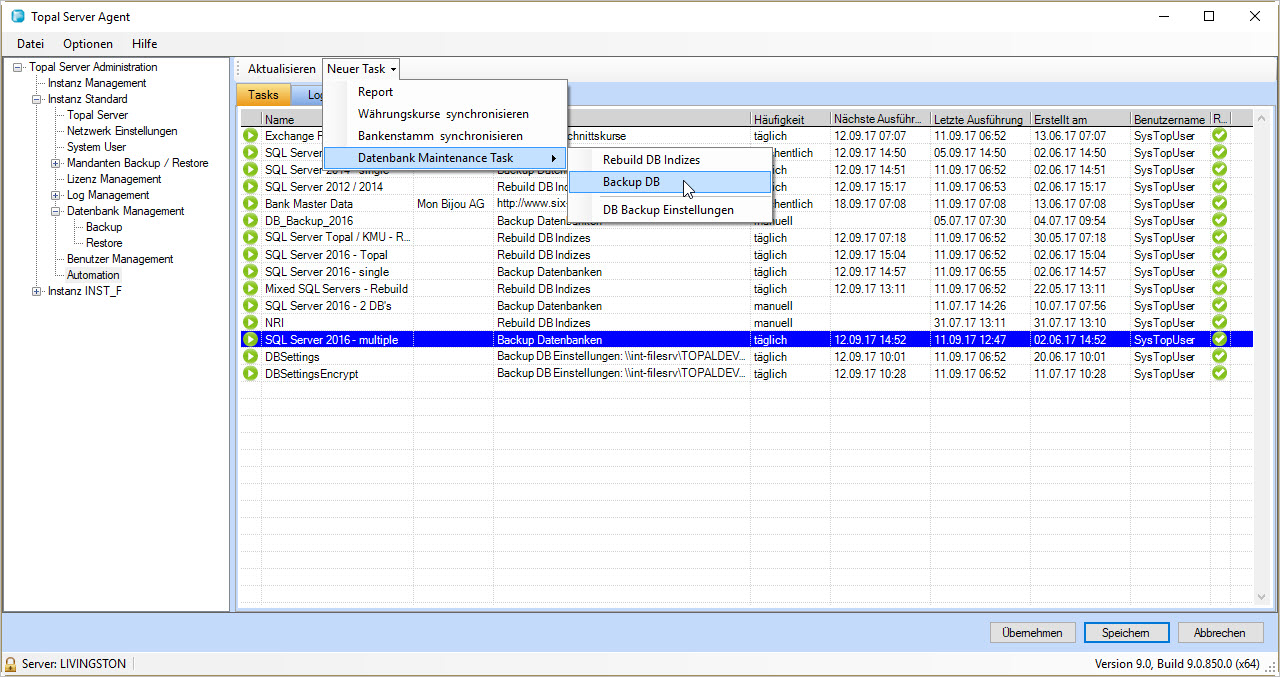This screenshot has width=1280, height=677.
Task: Open the Neuer Task dropdown
Action: [361, 69]
